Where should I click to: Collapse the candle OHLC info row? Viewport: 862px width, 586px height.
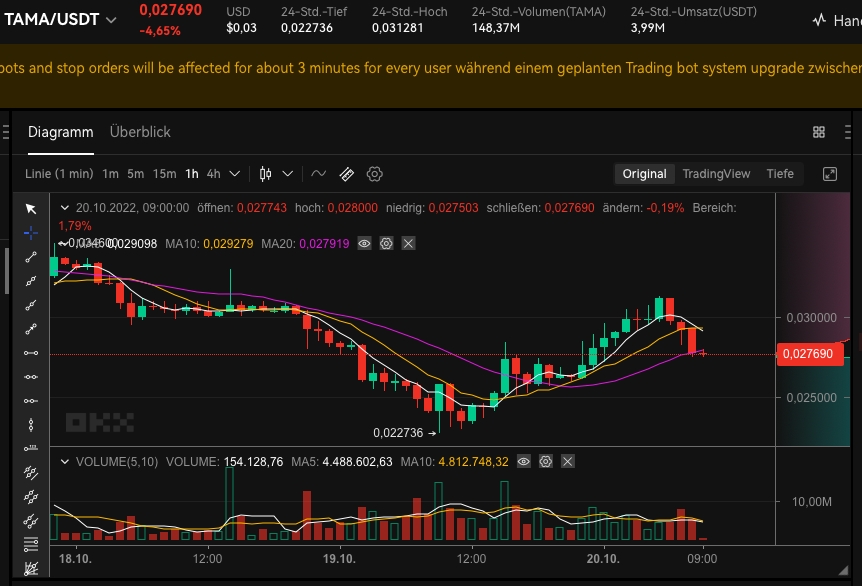point(65,208)
